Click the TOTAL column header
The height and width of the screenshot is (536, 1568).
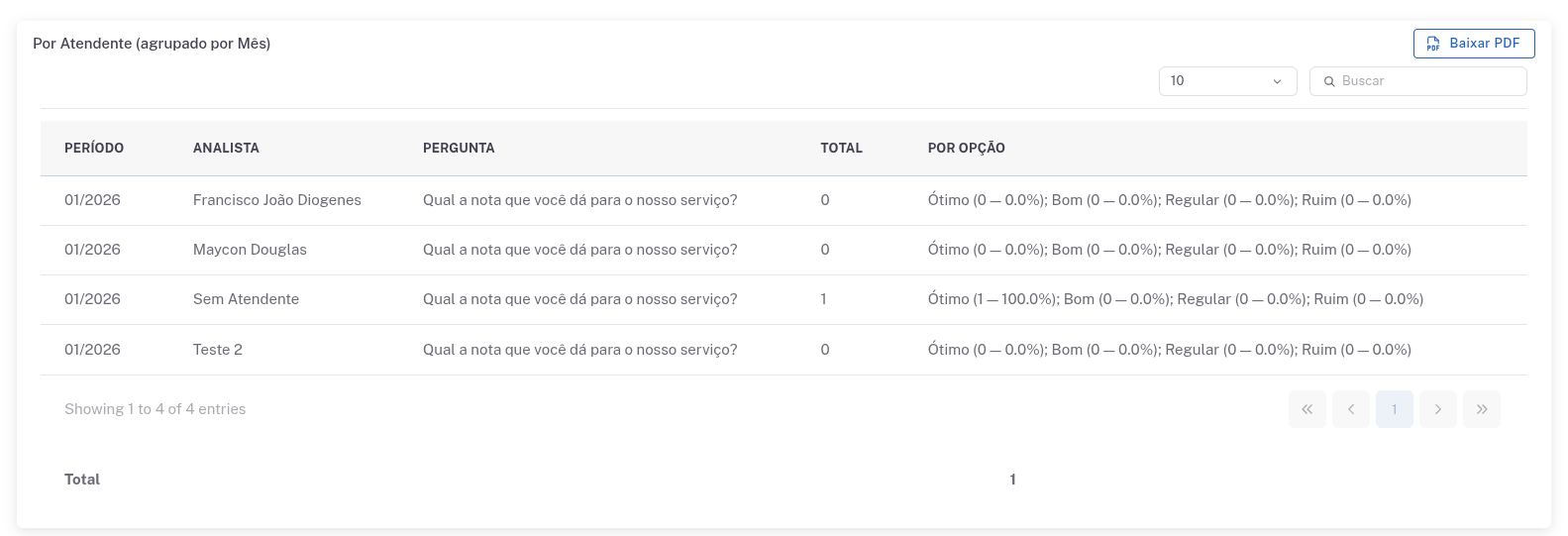click(x=841, y=148)
